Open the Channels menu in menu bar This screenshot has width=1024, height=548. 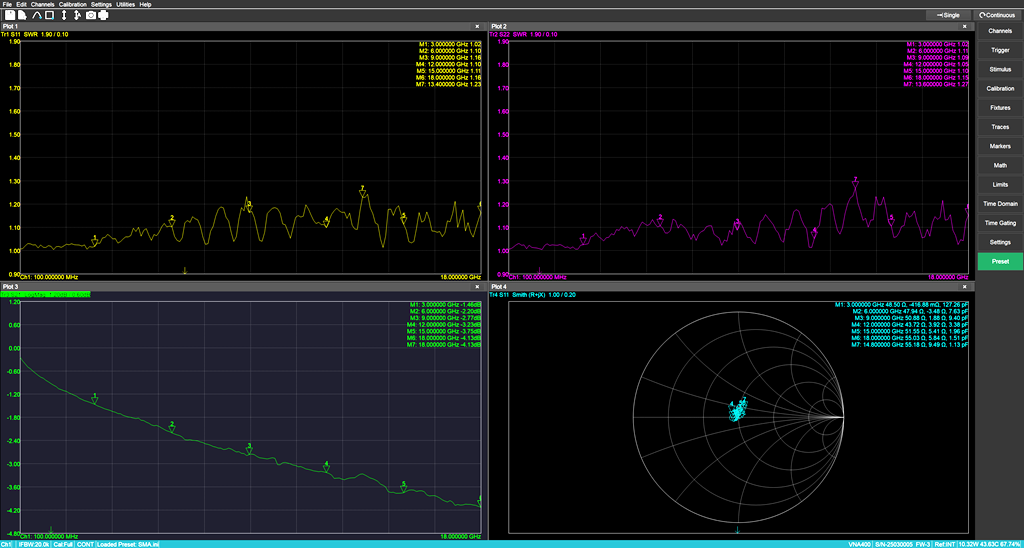pos(42,4)
